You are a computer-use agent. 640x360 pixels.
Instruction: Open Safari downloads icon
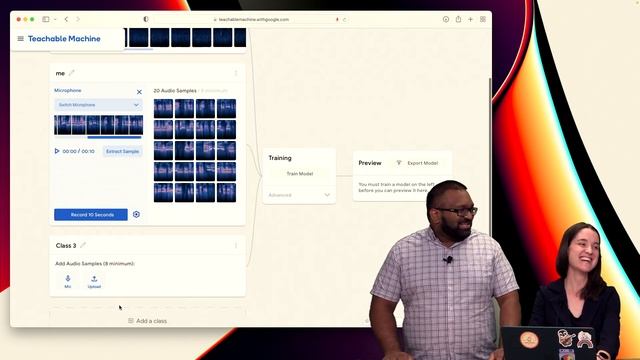pyautogui.click(x=446, y=19)
